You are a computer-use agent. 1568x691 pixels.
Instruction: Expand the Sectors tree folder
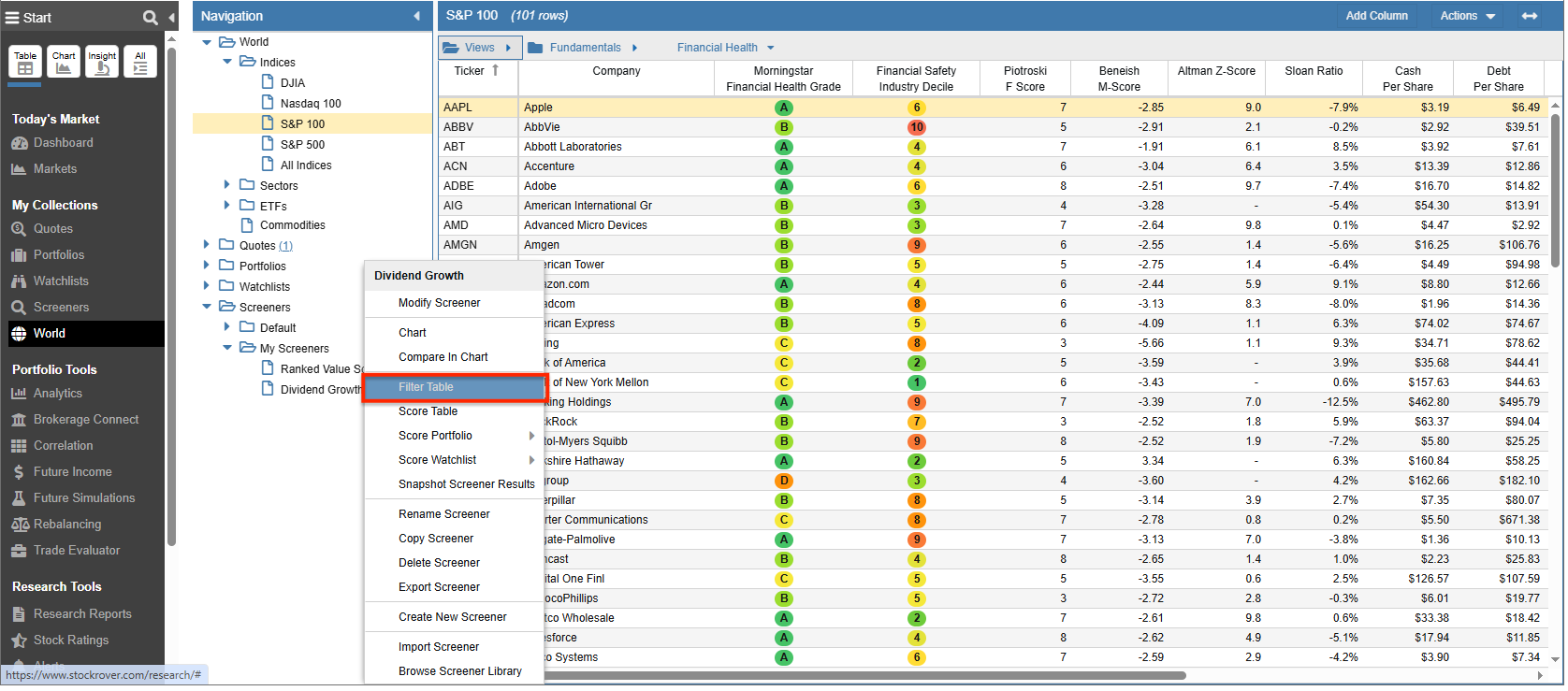pos(227,185)
